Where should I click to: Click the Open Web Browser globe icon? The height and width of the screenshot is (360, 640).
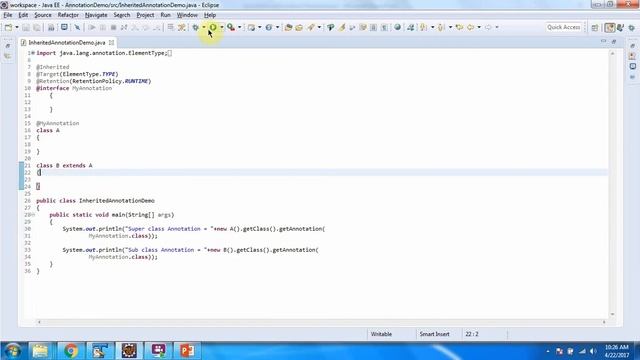click(x=397, y=27)
